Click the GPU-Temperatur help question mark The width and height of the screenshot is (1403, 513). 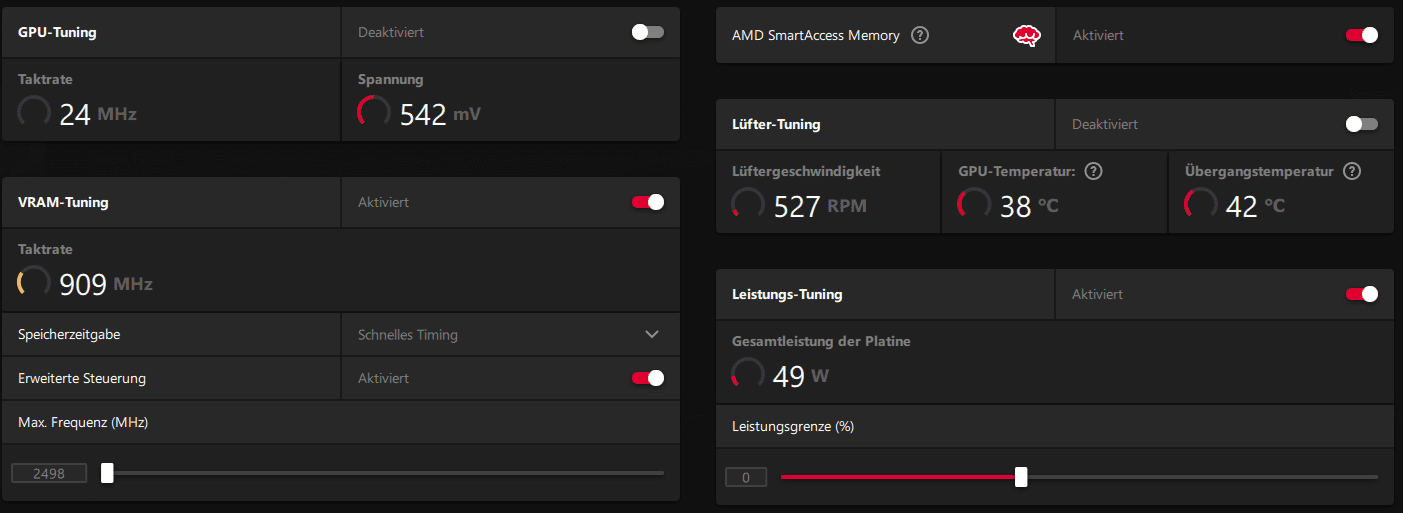click(1093, 171)
